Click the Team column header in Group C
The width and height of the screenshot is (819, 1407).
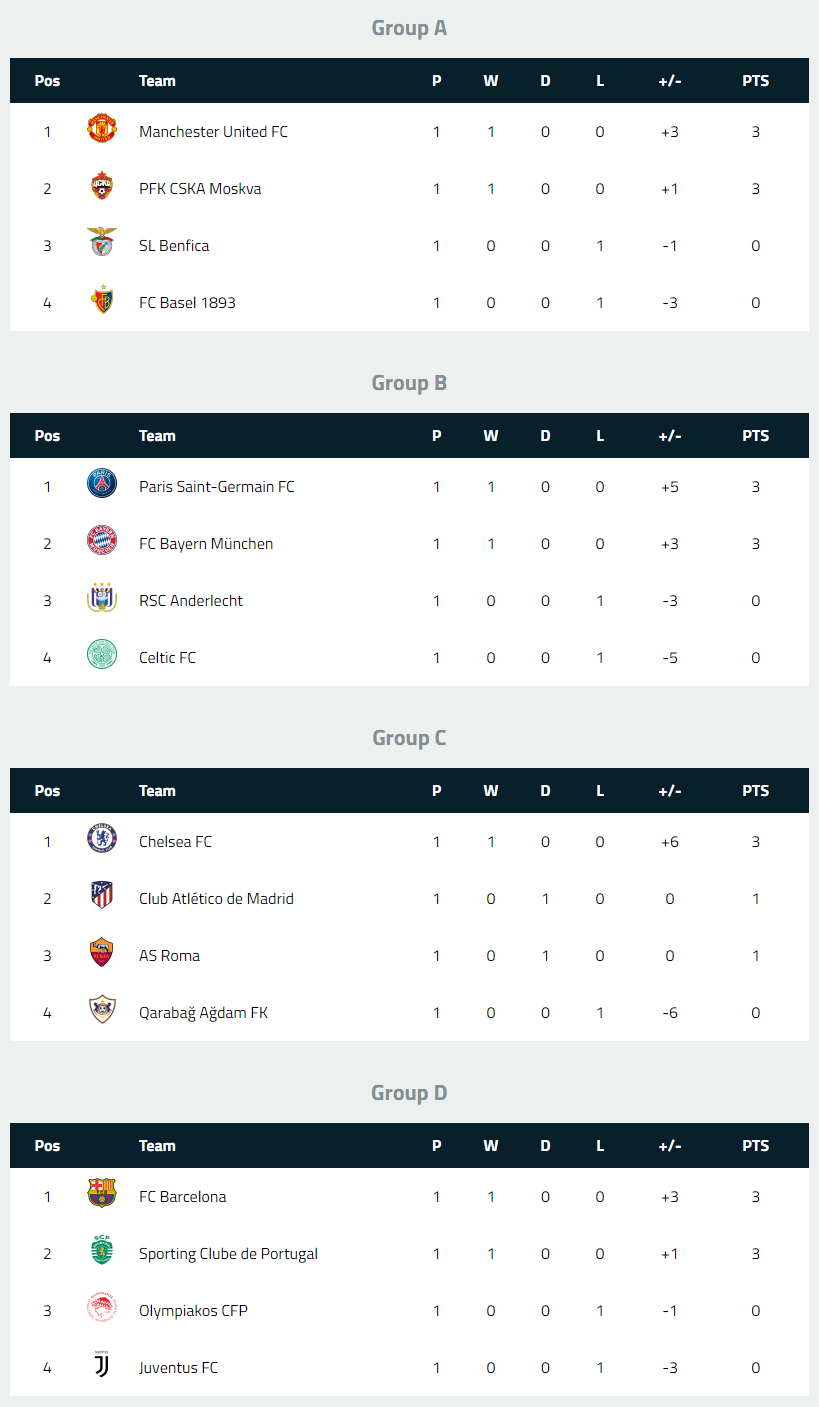pos(157,791)
